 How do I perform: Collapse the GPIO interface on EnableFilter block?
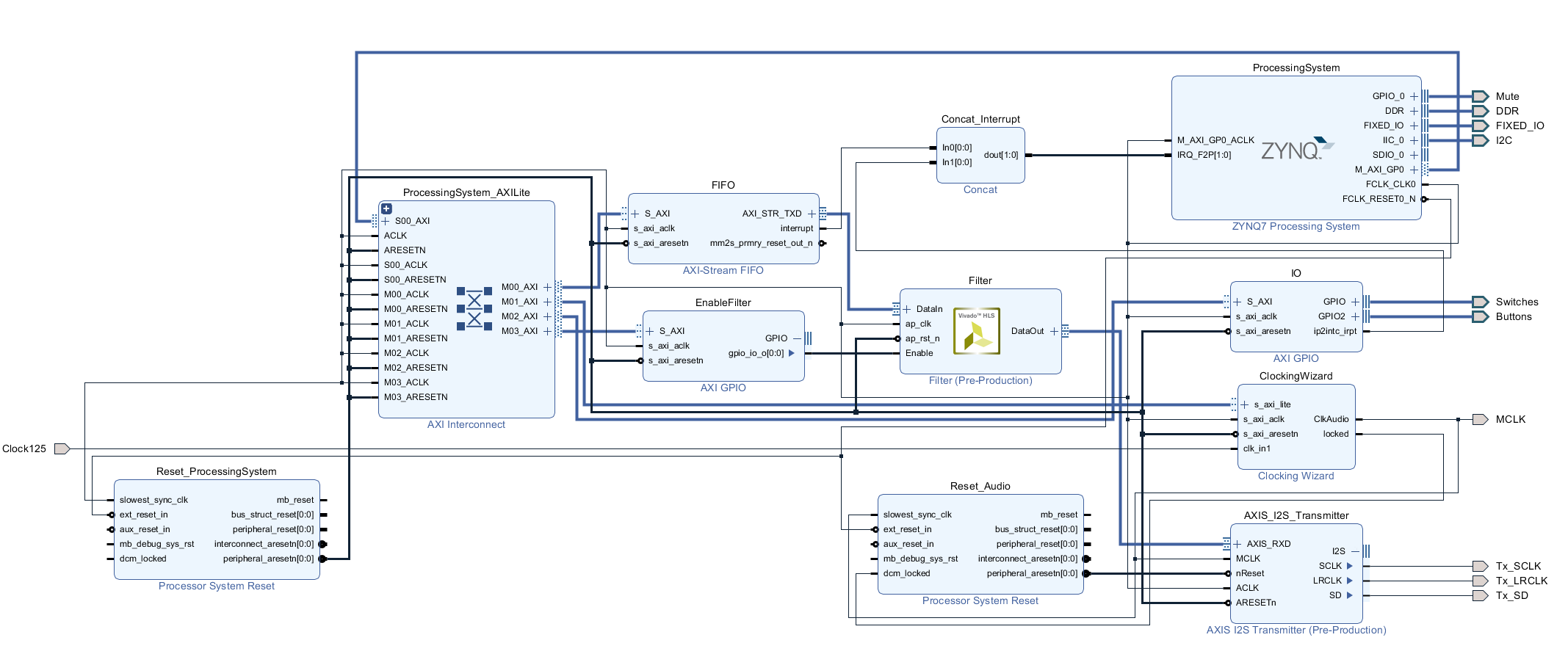pos(797,338)
